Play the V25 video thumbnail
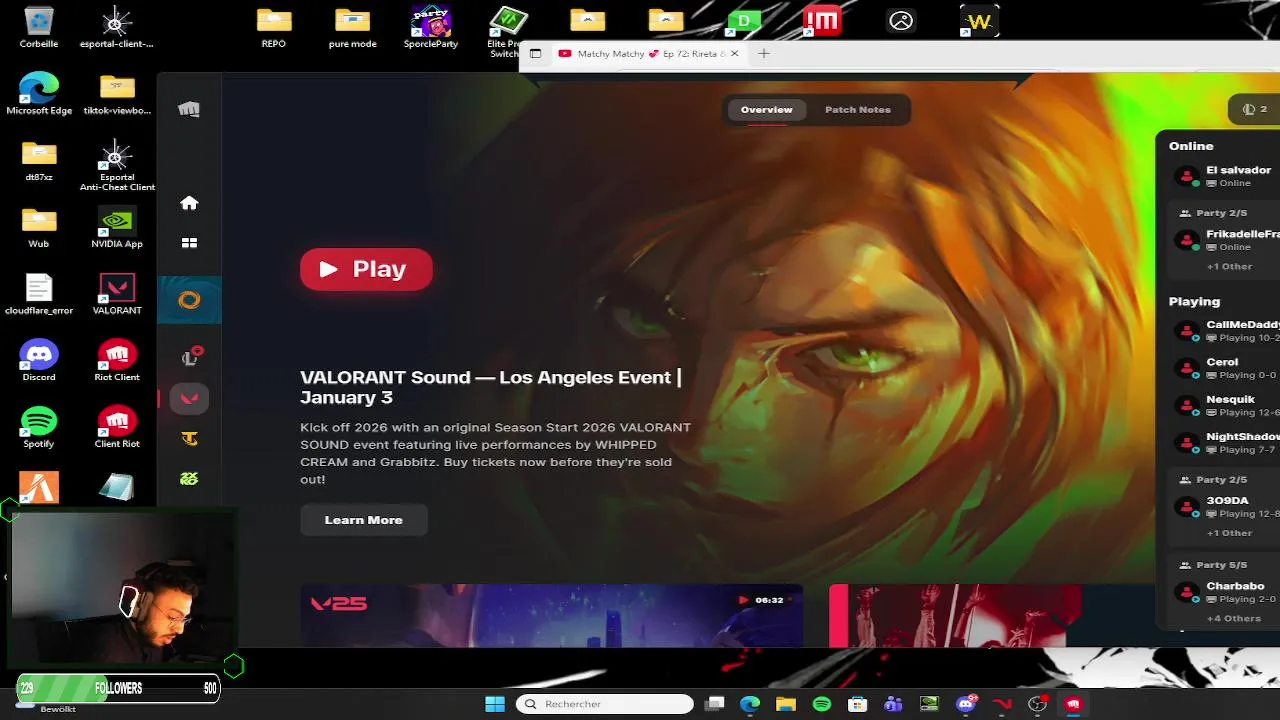This screenshot has height=720, width=1280. [551, 616]
